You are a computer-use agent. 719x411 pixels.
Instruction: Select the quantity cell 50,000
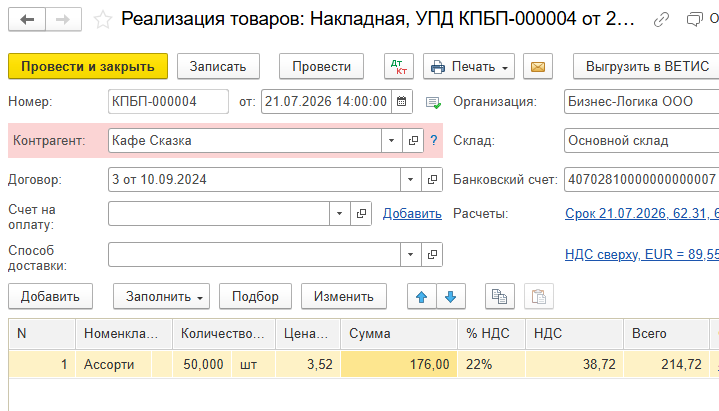(203, 364)
